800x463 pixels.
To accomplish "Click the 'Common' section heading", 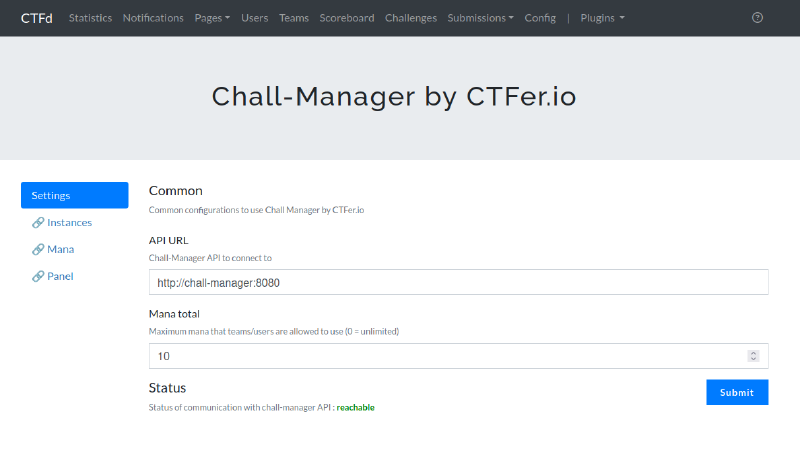I will 176,190.
